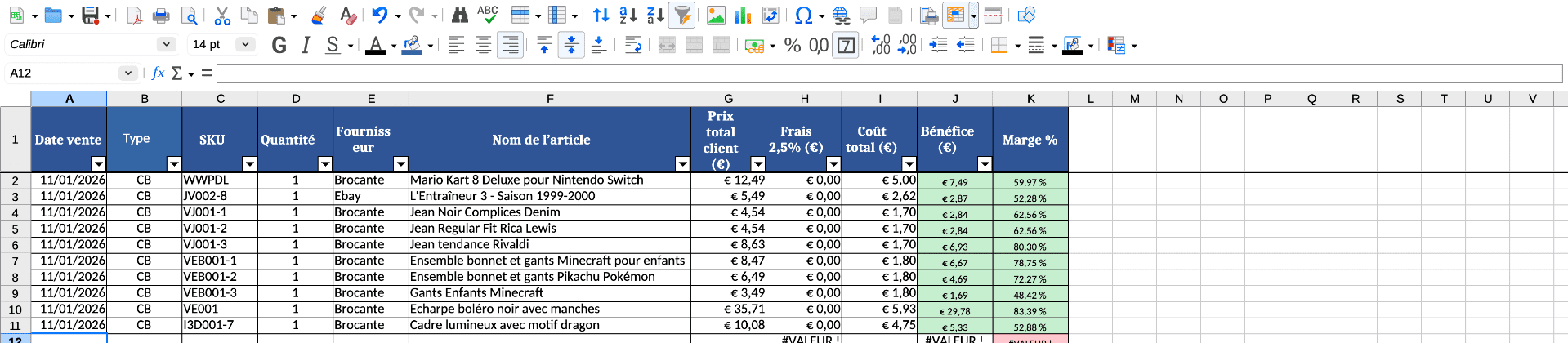Open the Function Wizard fx icon

tap(158, 73)
